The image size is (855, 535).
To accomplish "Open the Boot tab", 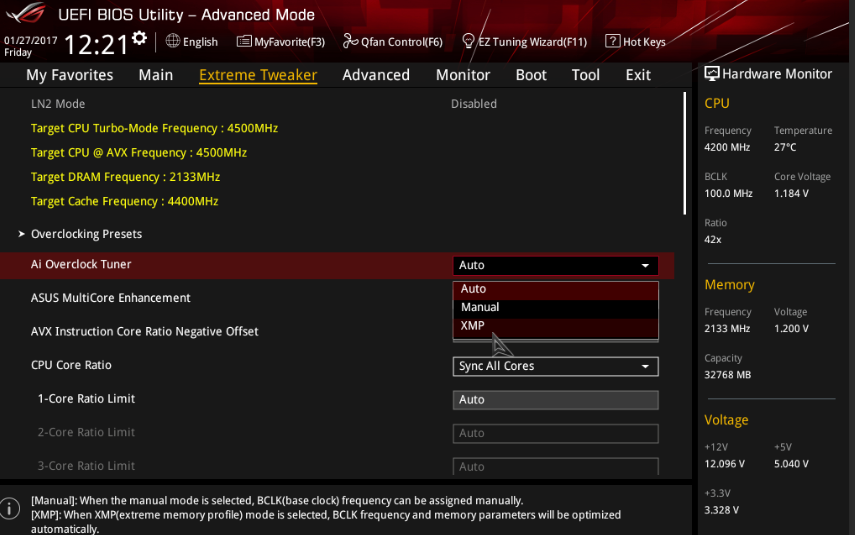I will 531,75.
